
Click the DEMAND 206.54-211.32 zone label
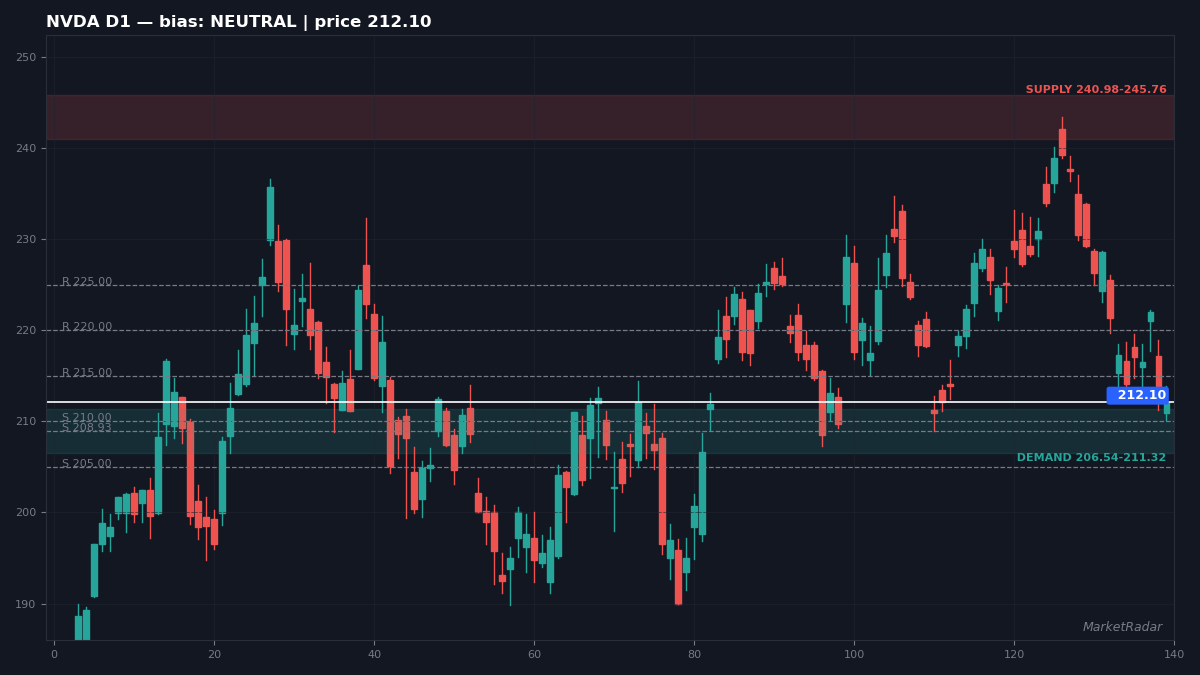click(x=1091, y=458)
